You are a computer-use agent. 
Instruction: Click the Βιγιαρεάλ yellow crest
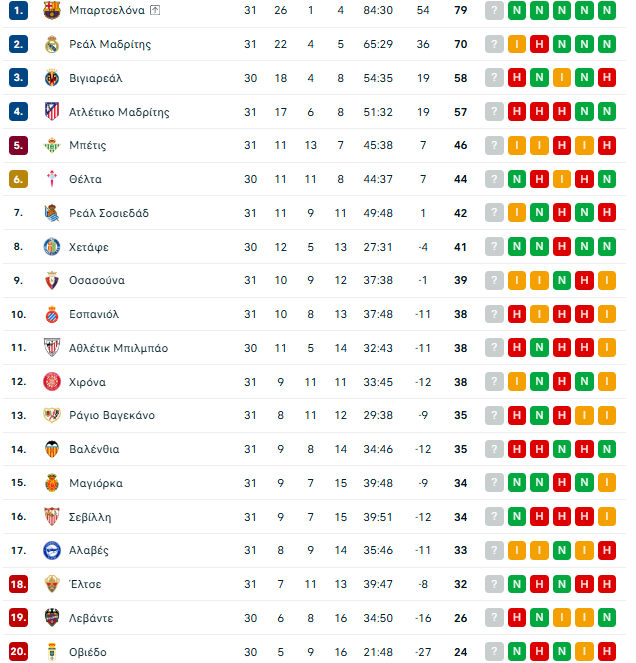pos(52,78)
